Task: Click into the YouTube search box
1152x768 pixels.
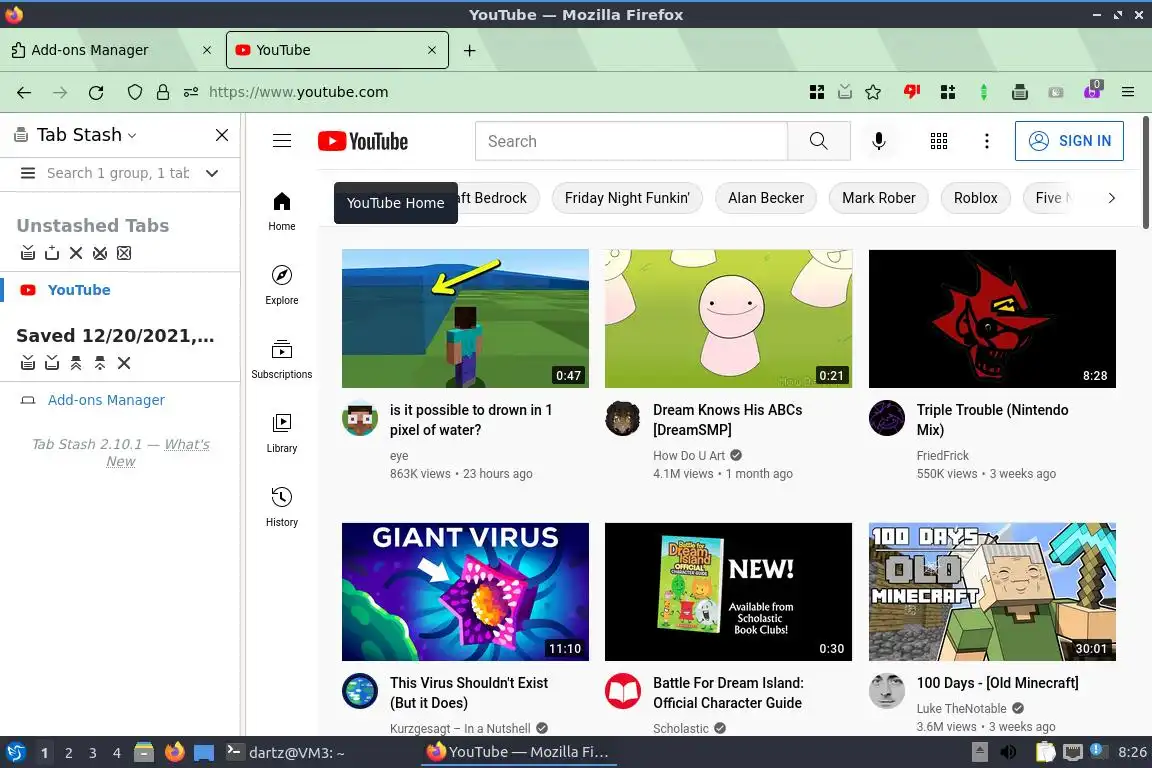Action: coord(632,141)
